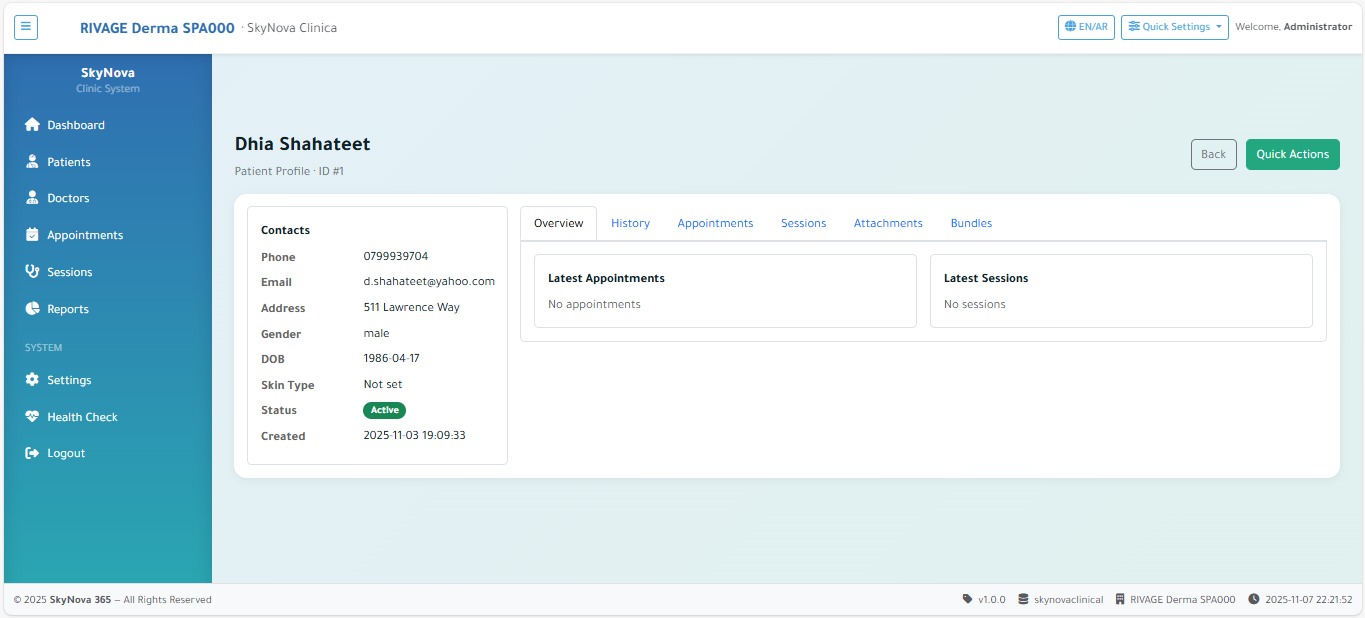
Task: Click the hamburger menu icon to toggle sidebar
Action: point(26,27)
